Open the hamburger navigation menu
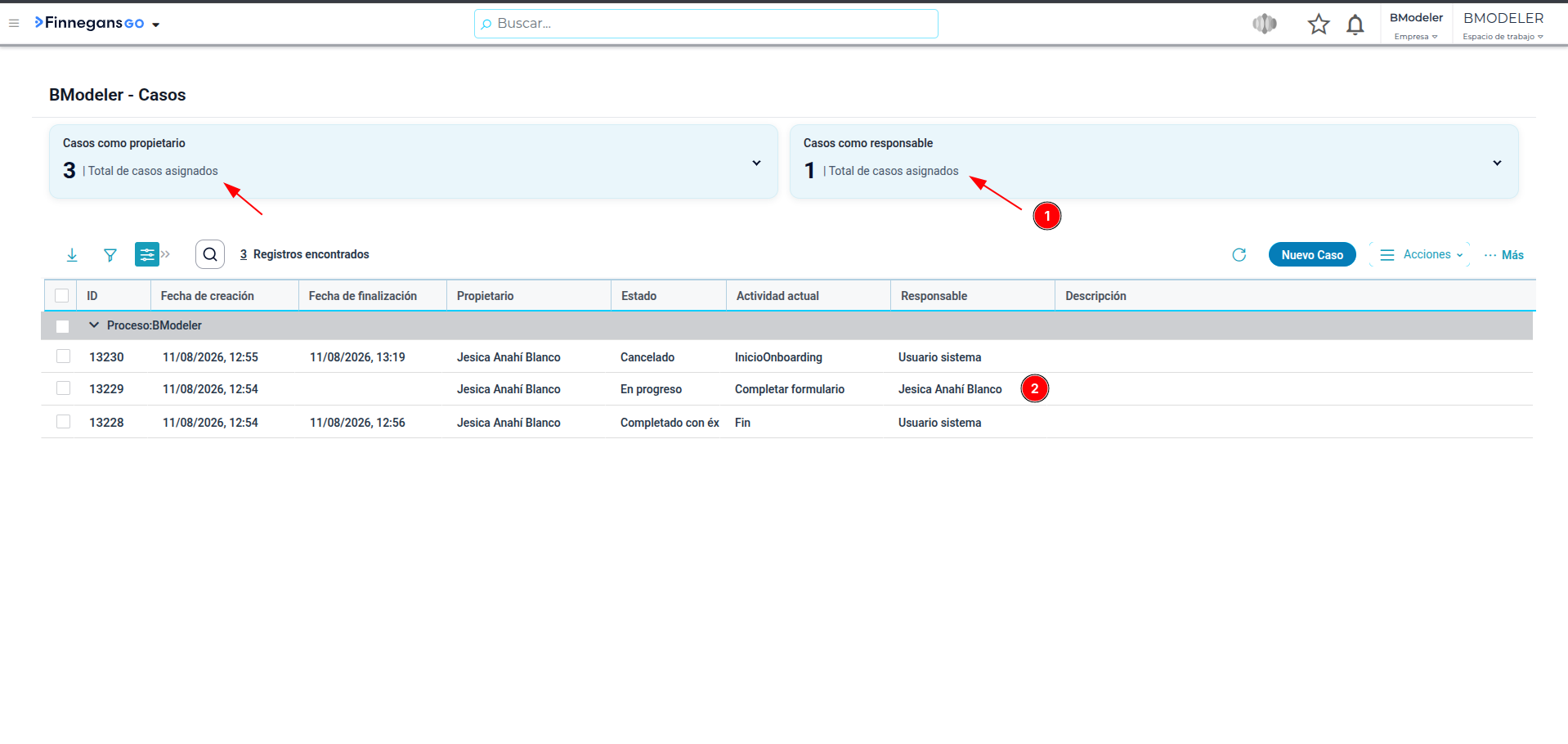This screenshot has width=1568, height=744. (x=14, y=24)
